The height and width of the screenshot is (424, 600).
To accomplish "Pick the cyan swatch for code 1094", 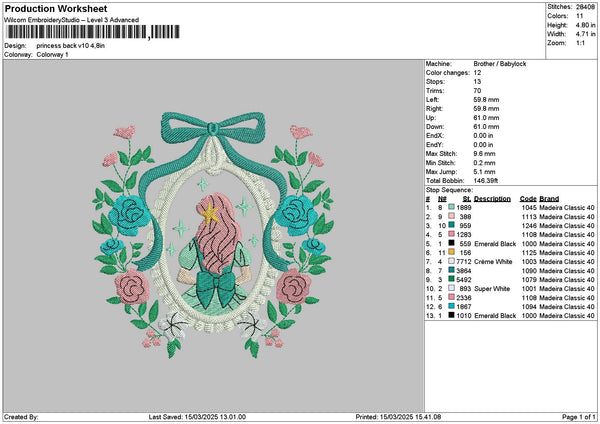I will click(451, 307).
